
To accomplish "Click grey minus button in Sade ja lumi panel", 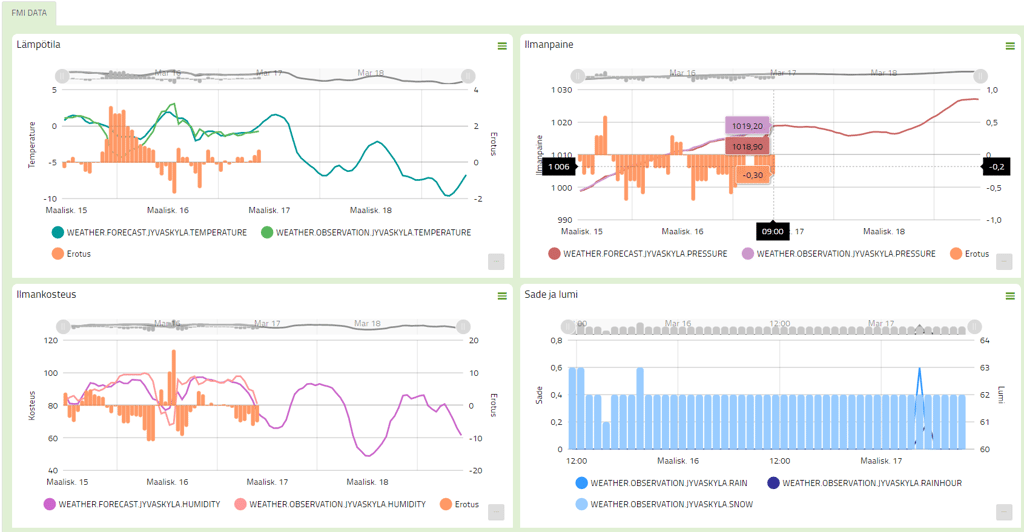I will (x=1004, y=512).
